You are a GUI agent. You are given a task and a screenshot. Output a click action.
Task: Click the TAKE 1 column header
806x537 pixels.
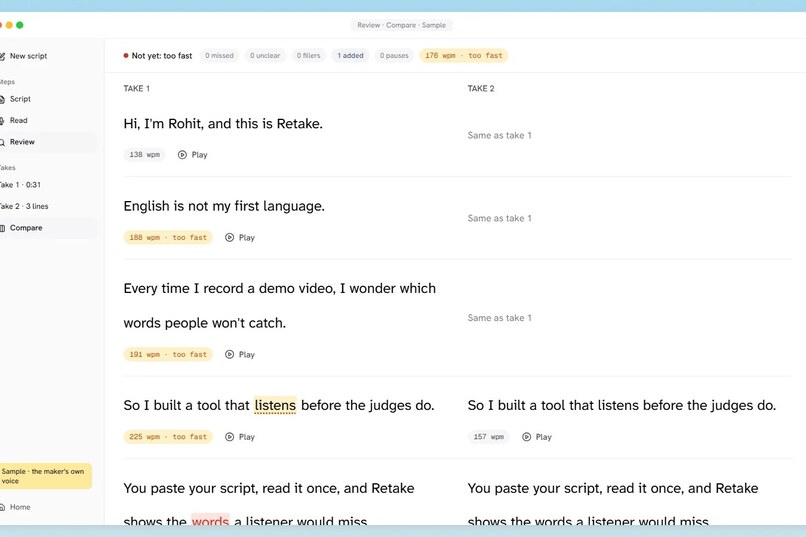[137, 88]
